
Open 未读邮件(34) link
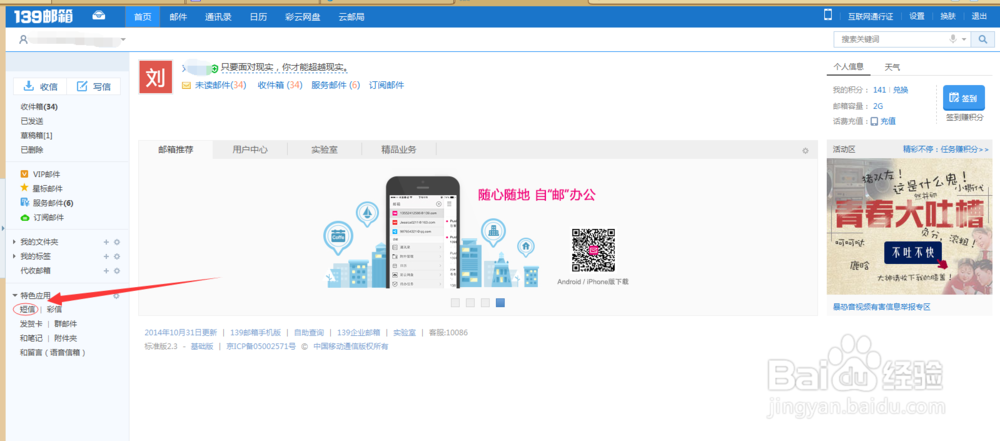[x=221, y=85]
